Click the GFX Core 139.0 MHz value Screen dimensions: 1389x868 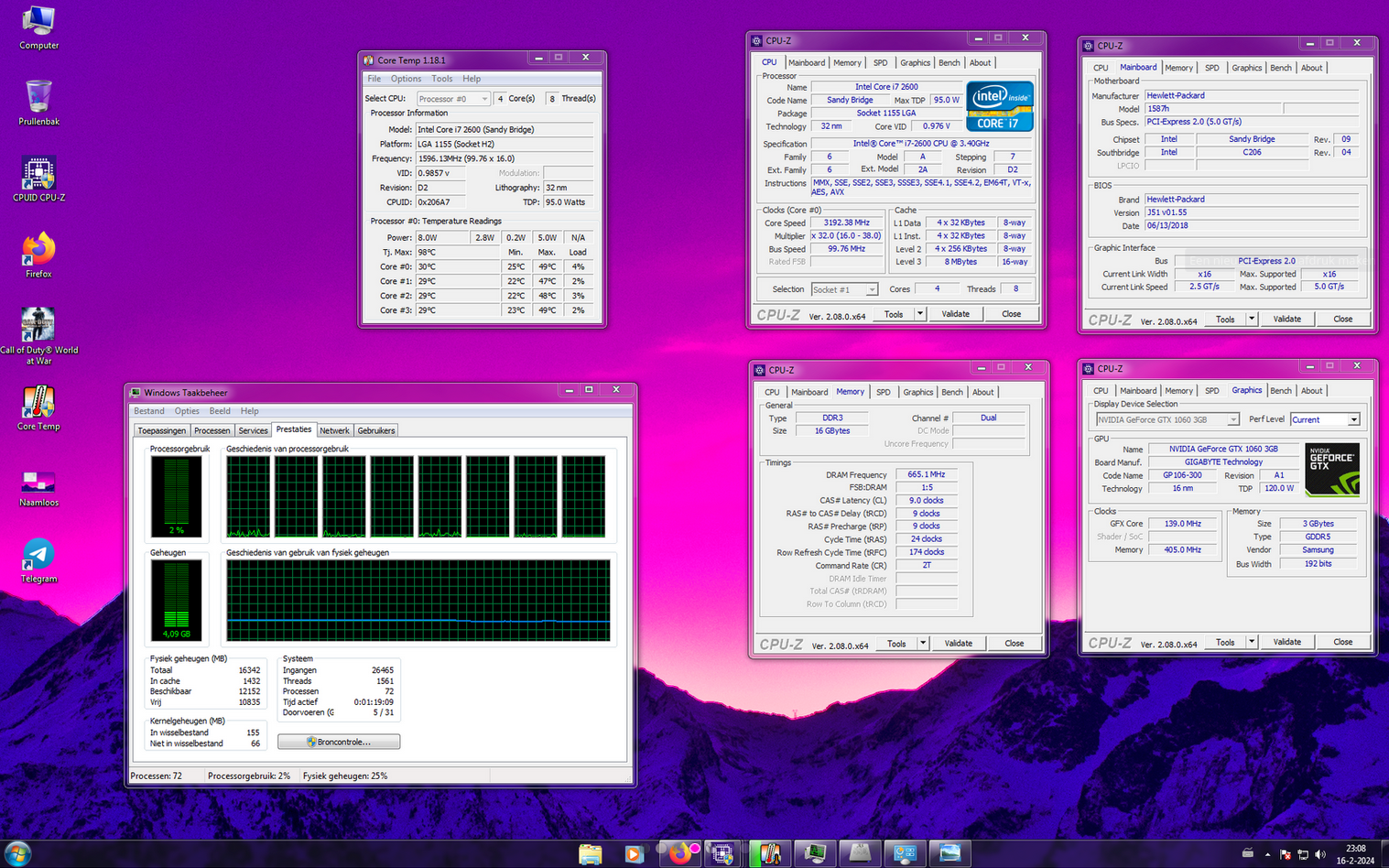1183,524
